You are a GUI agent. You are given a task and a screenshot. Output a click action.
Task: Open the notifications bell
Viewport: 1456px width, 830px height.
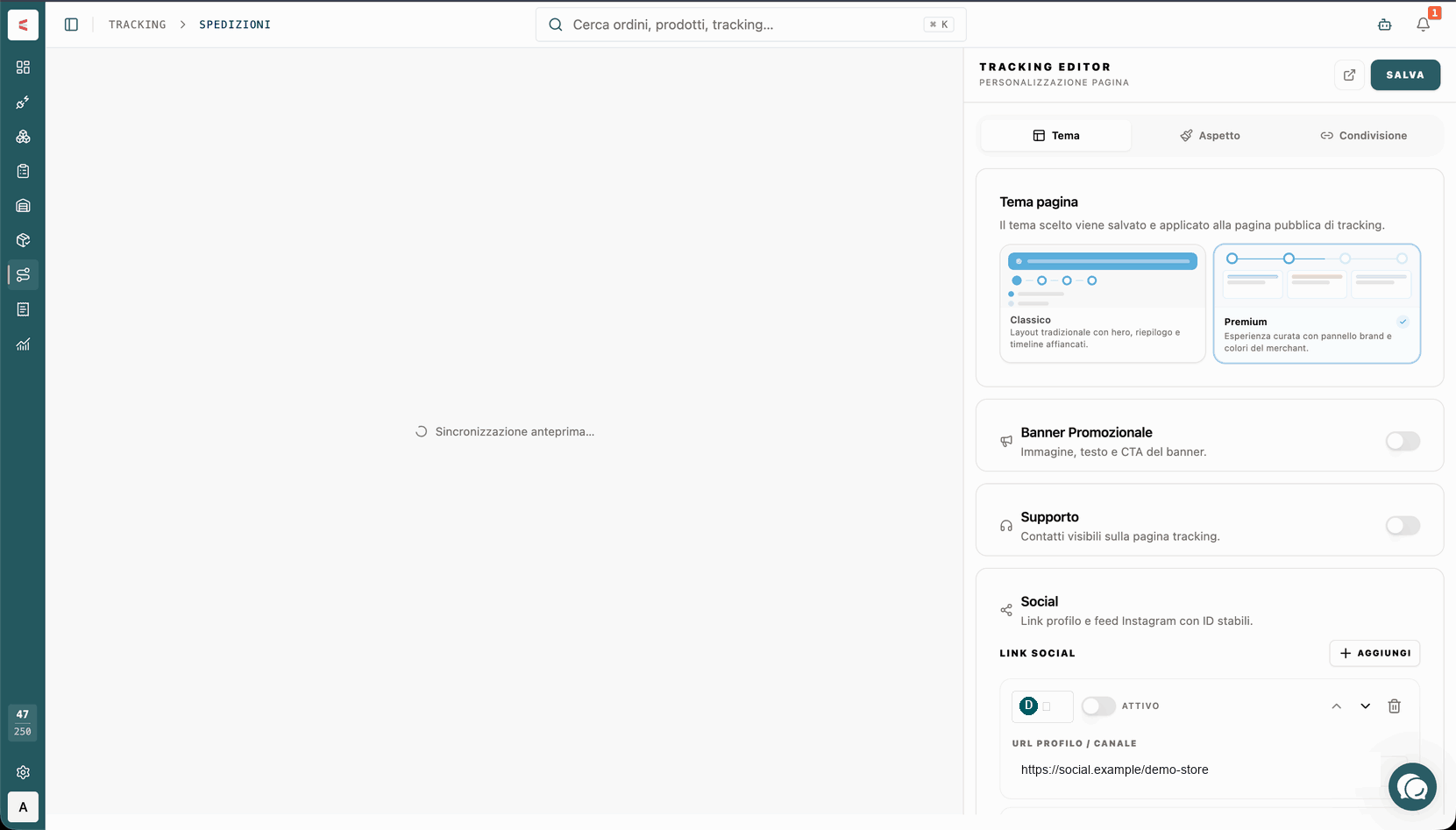click(x=1424, y=25)
